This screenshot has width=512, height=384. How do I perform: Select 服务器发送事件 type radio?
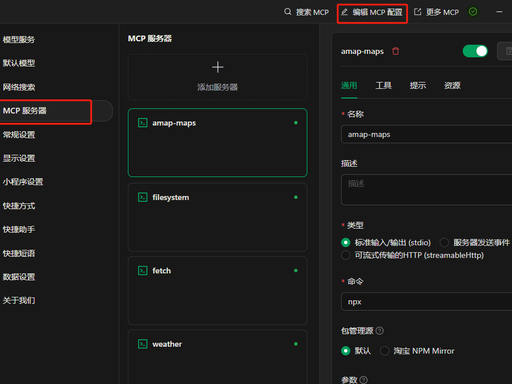(444, 242)
